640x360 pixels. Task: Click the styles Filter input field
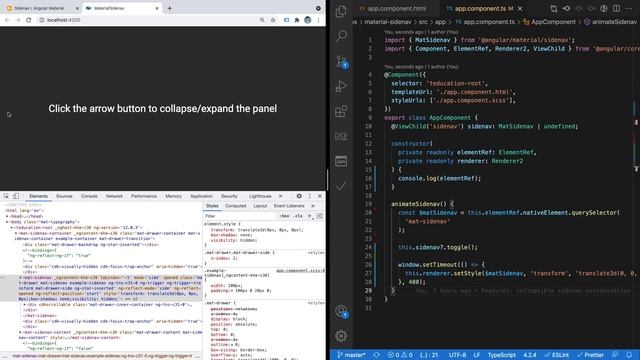(x=240, y=216)
